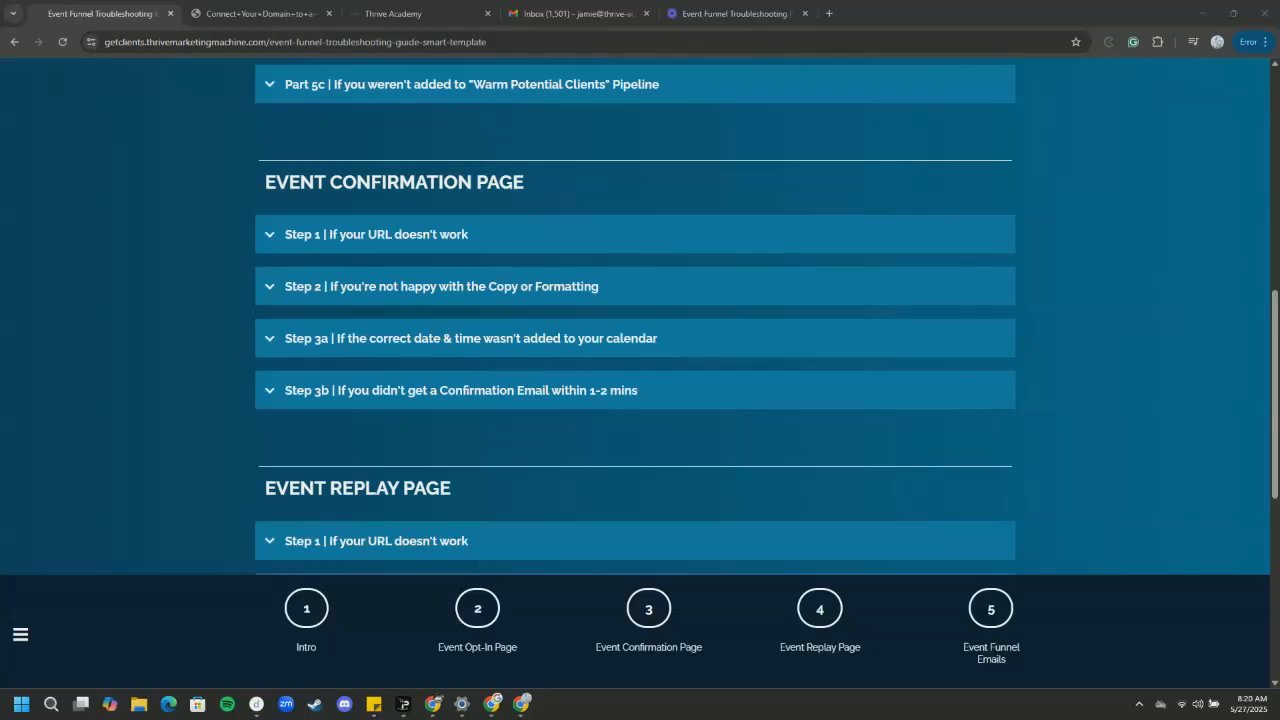Expand Step 2 about Copy or Formatting
The image size is (1280, 720).
coord(635,286)
